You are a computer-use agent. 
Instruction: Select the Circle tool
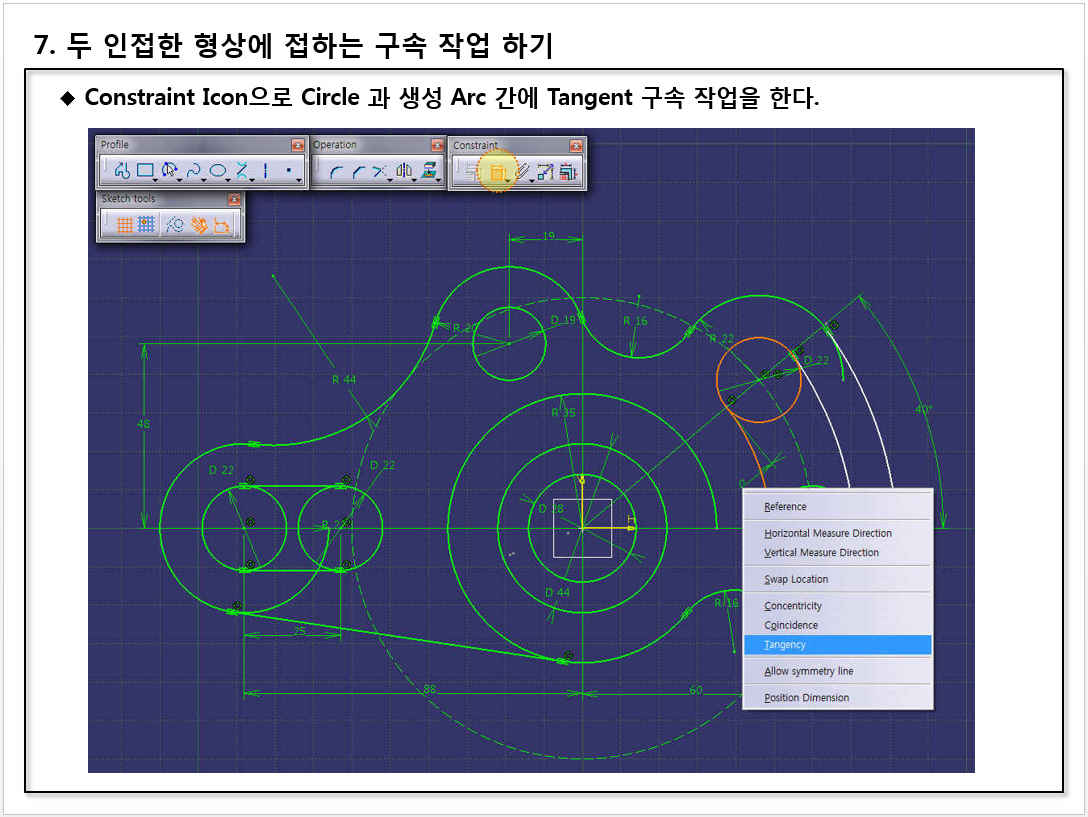pos(169,171)
